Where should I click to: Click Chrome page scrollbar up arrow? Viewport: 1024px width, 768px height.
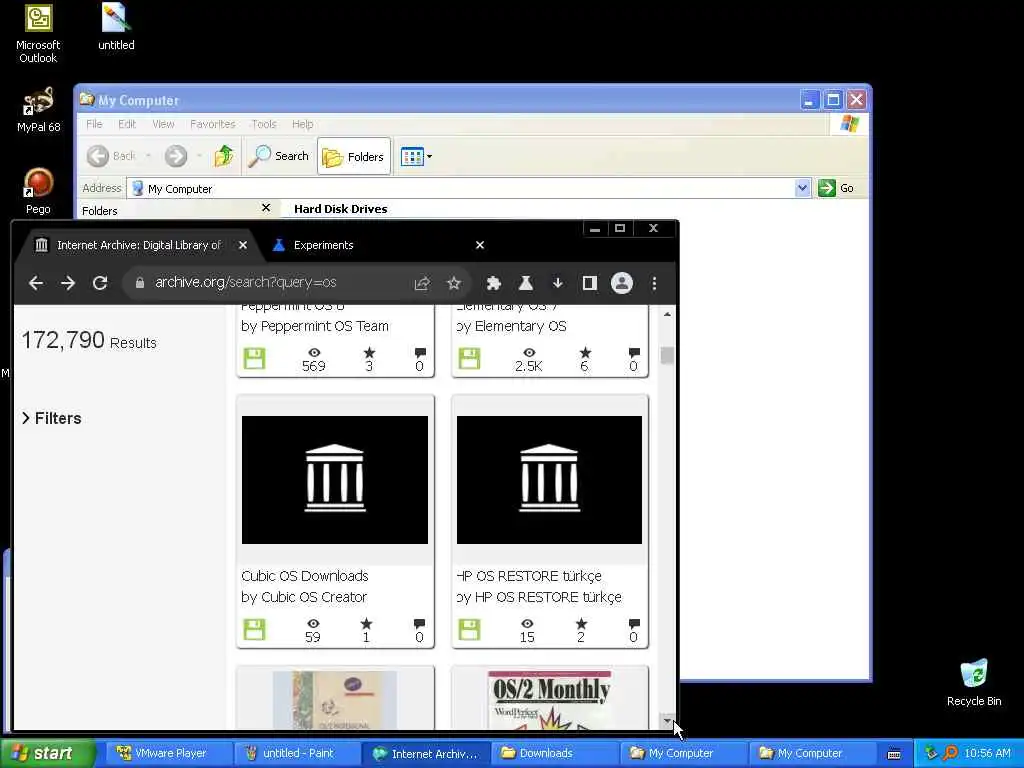[x=667, y=314]
